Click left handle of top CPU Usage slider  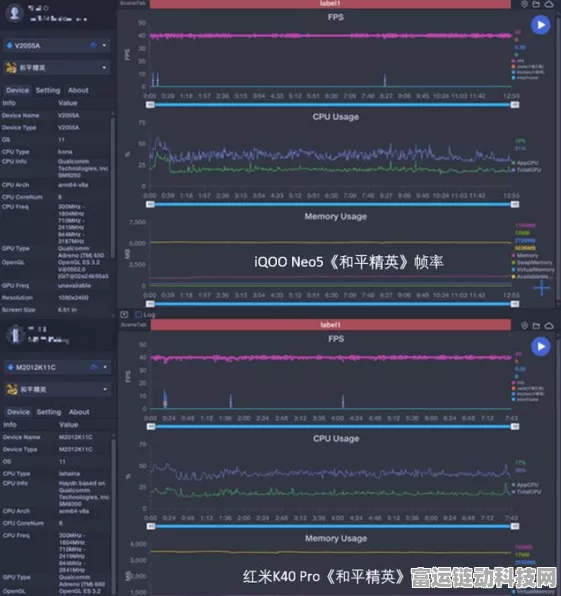click(150, 204)
